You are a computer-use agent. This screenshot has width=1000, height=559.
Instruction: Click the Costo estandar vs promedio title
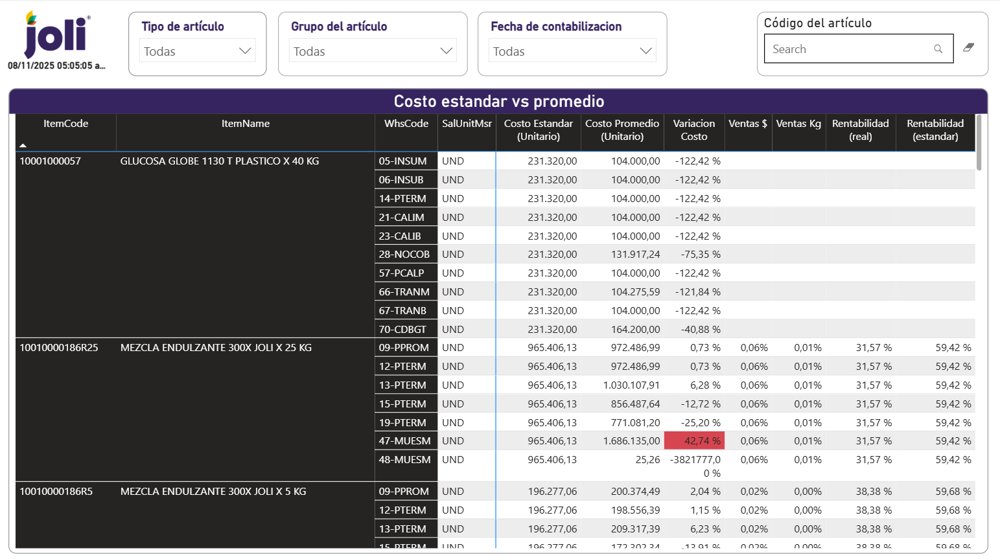coord(498,101)
